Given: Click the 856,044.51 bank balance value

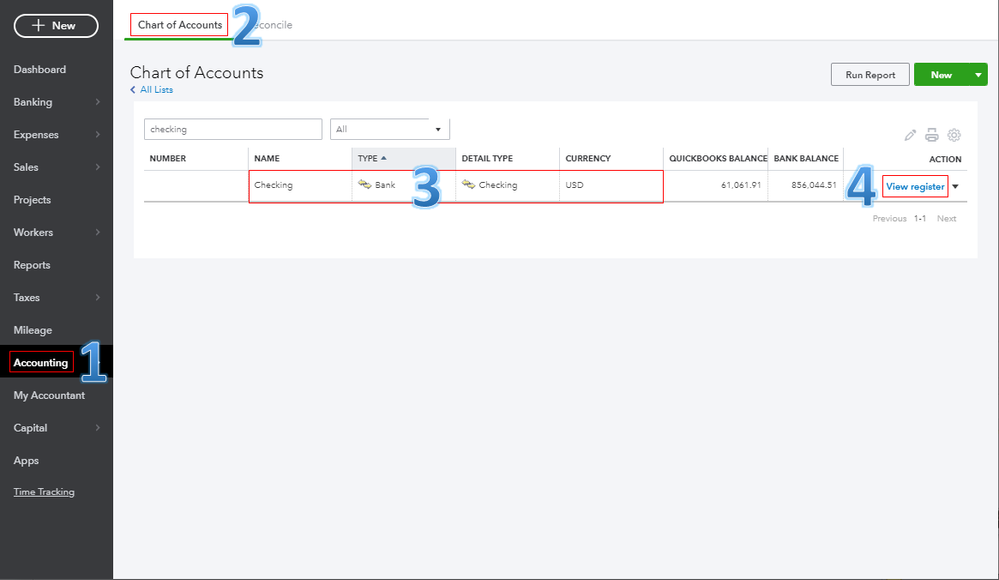Looking at the screenshot, I should pyautogui.click(x=814, y=185).
